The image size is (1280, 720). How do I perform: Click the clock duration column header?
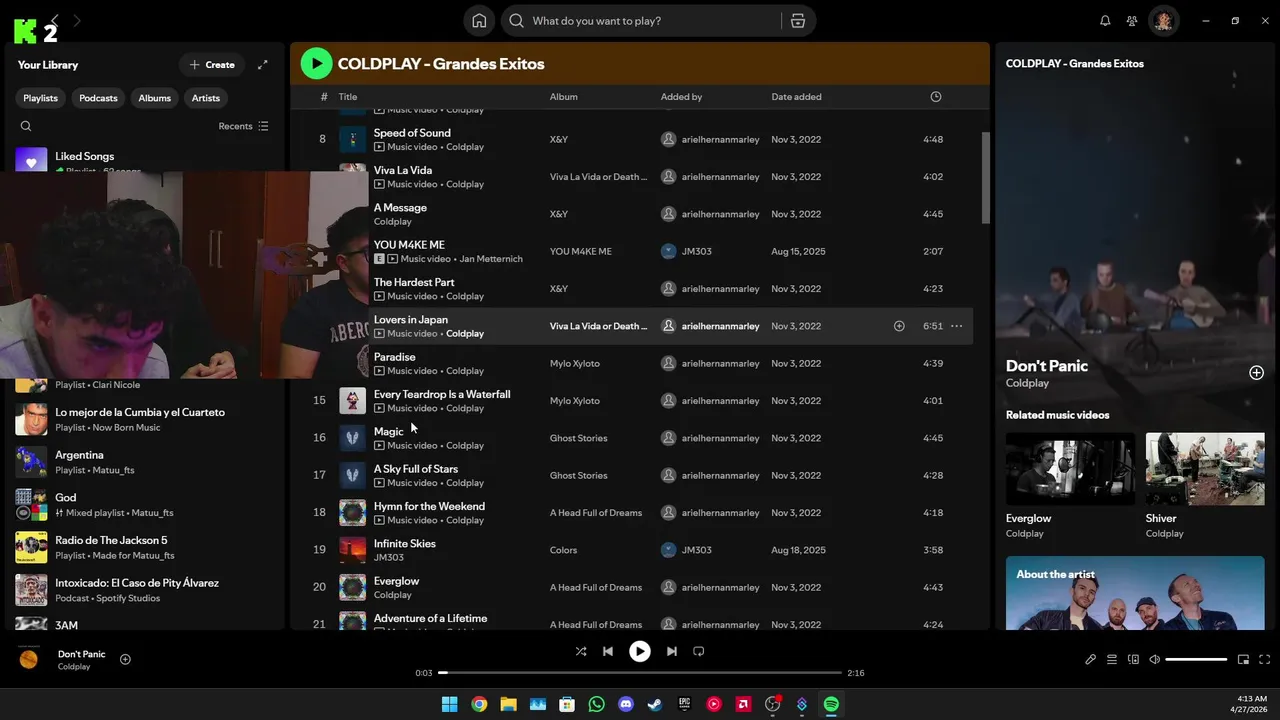pos(936,97)
